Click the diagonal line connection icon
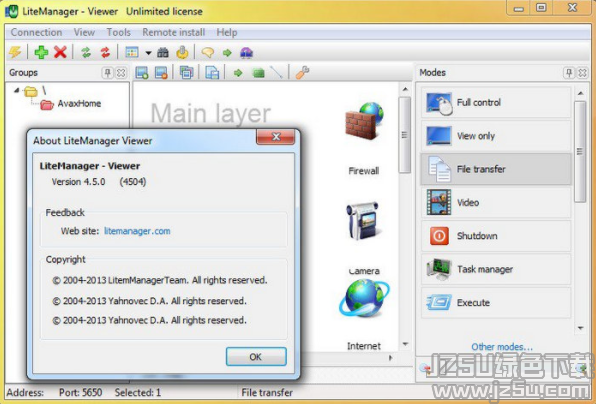The image size is (596, 404). [x=276, y=72]
